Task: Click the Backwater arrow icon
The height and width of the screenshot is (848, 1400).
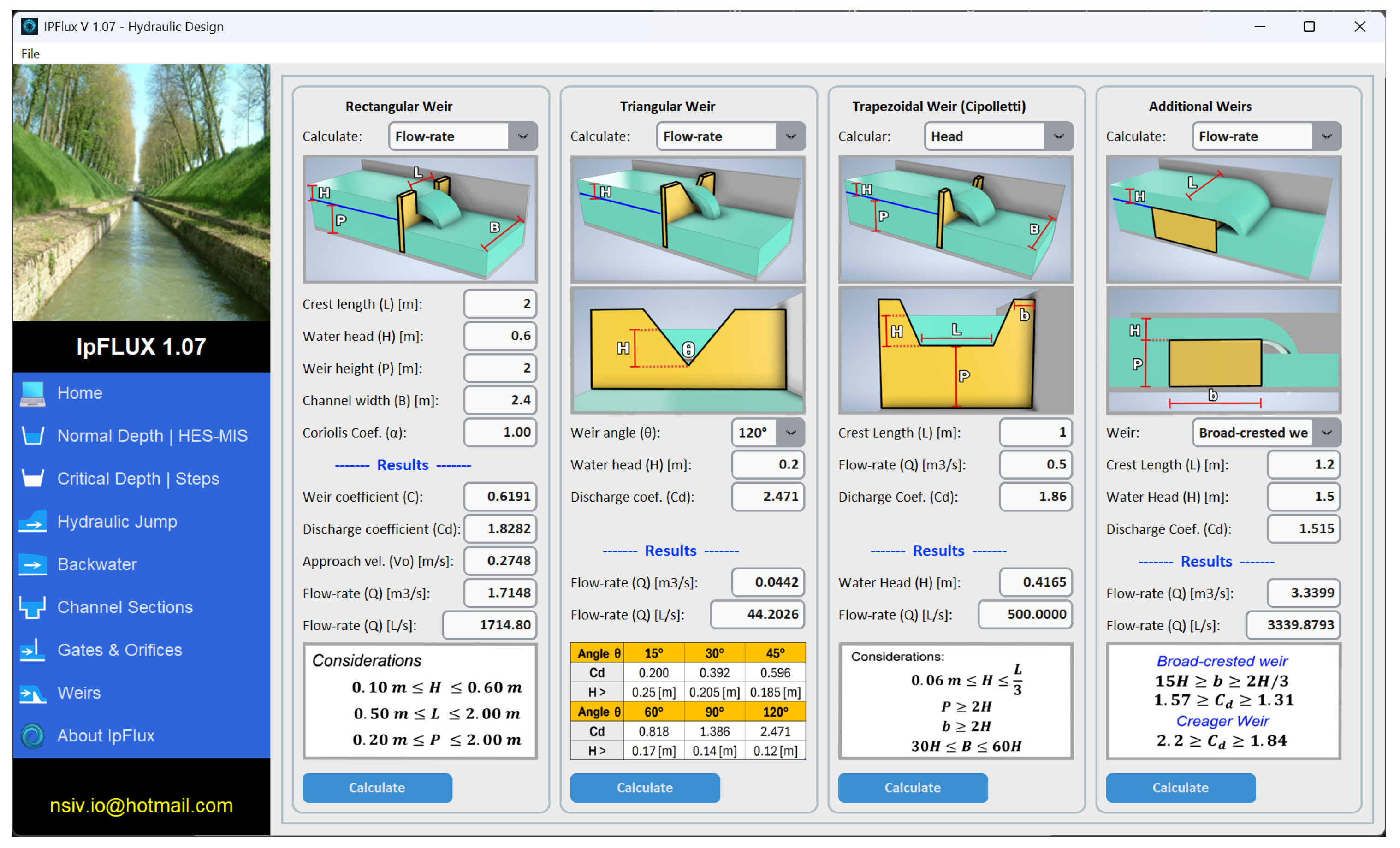Action: coord(32,564)
